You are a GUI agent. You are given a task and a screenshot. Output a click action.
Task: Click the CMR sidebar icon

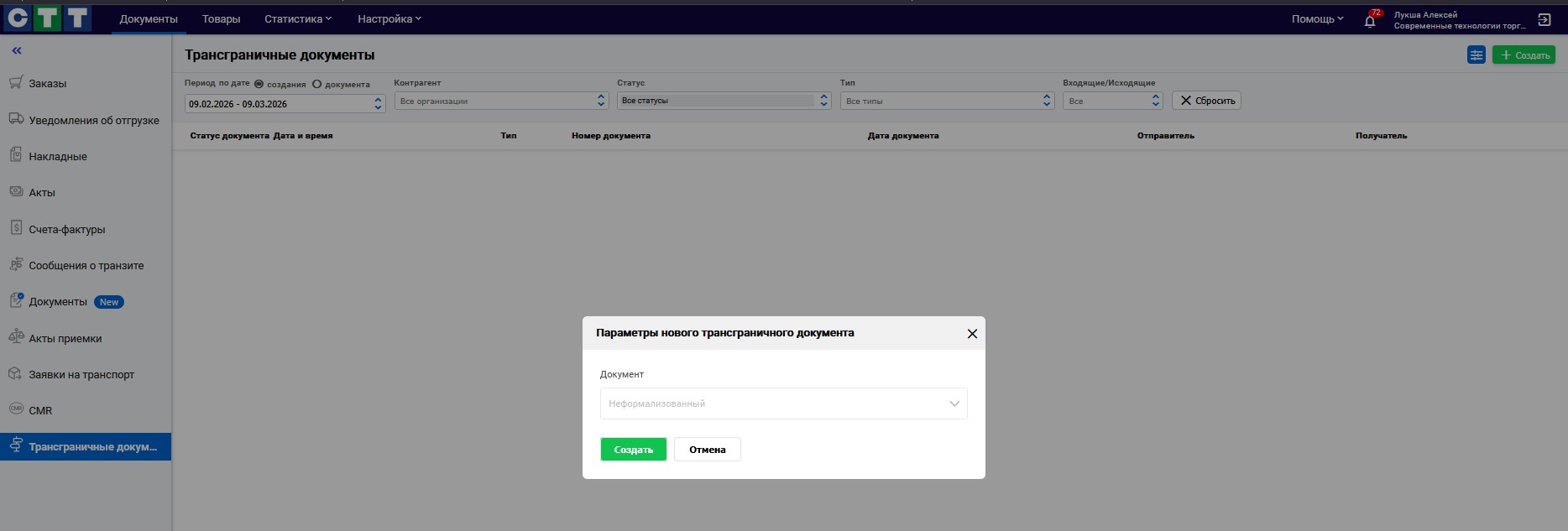pos(16,409)
